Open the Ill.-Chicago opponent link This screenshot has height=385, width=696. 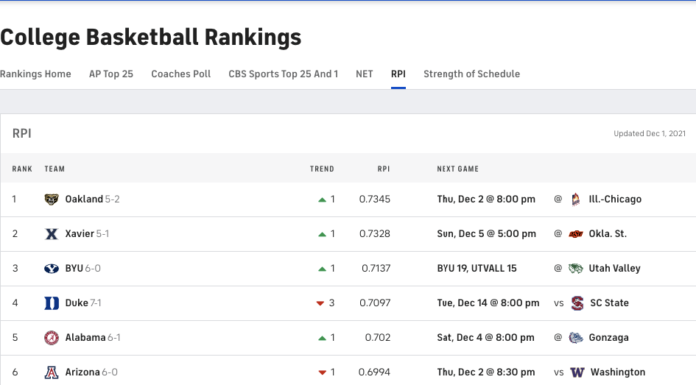pyautogui.click(x=615, y=199)
